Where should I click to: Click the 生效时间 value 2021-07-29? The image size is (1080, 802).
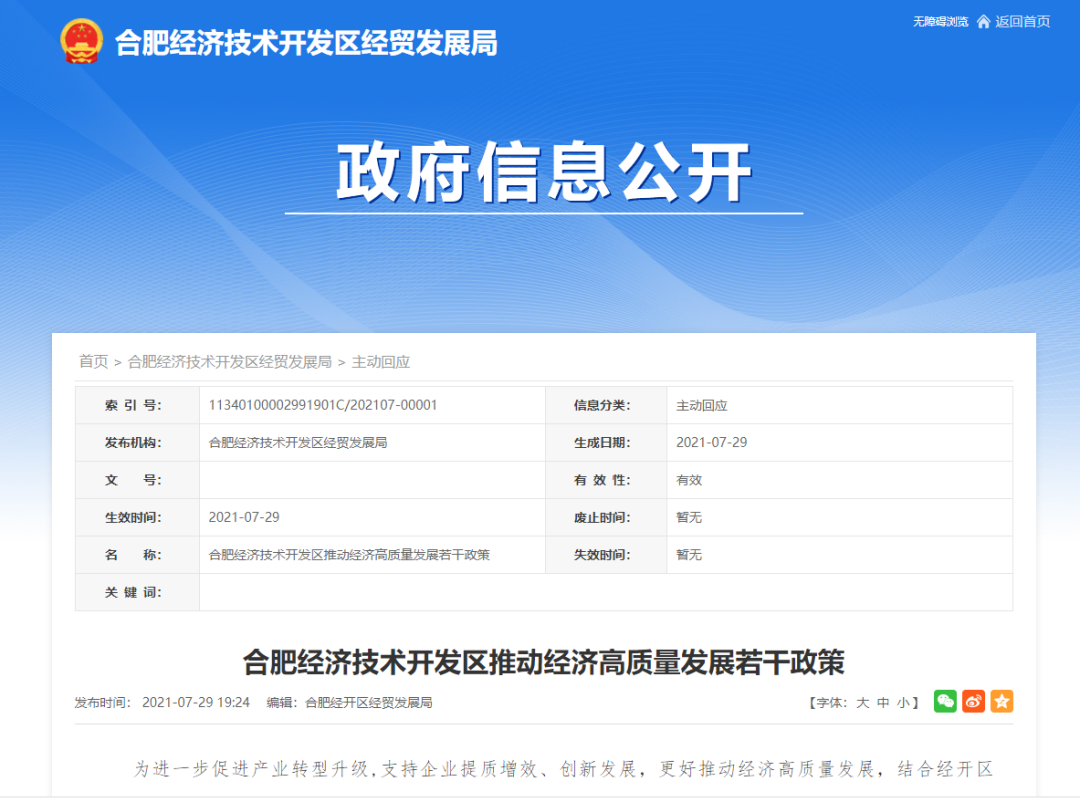tap(244, 517)
